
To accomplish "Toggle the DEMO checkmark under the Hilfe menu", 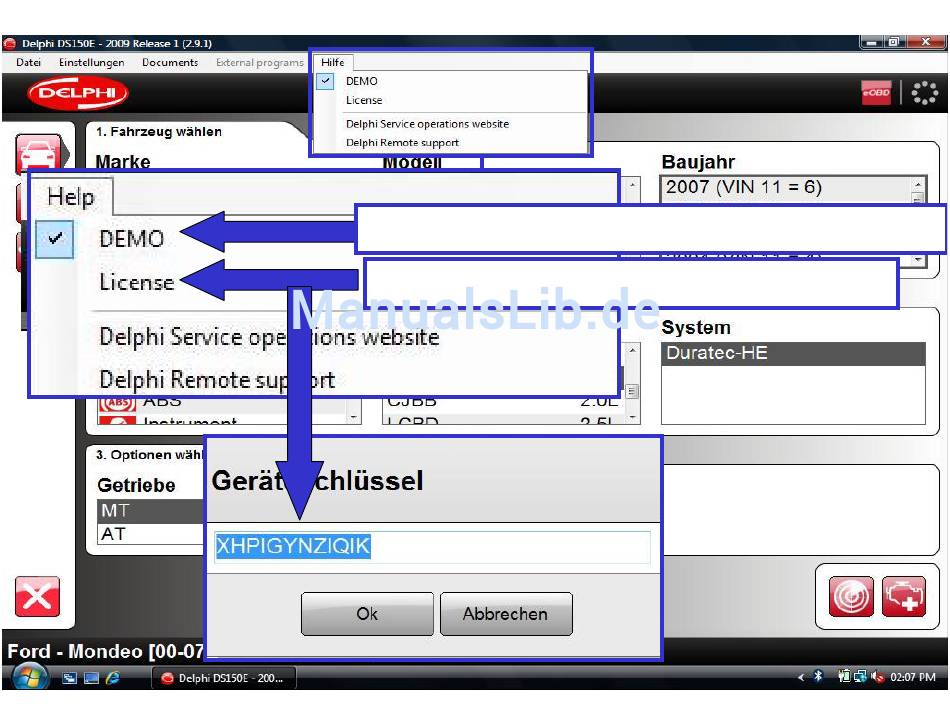I will click(x=325, y=81).
